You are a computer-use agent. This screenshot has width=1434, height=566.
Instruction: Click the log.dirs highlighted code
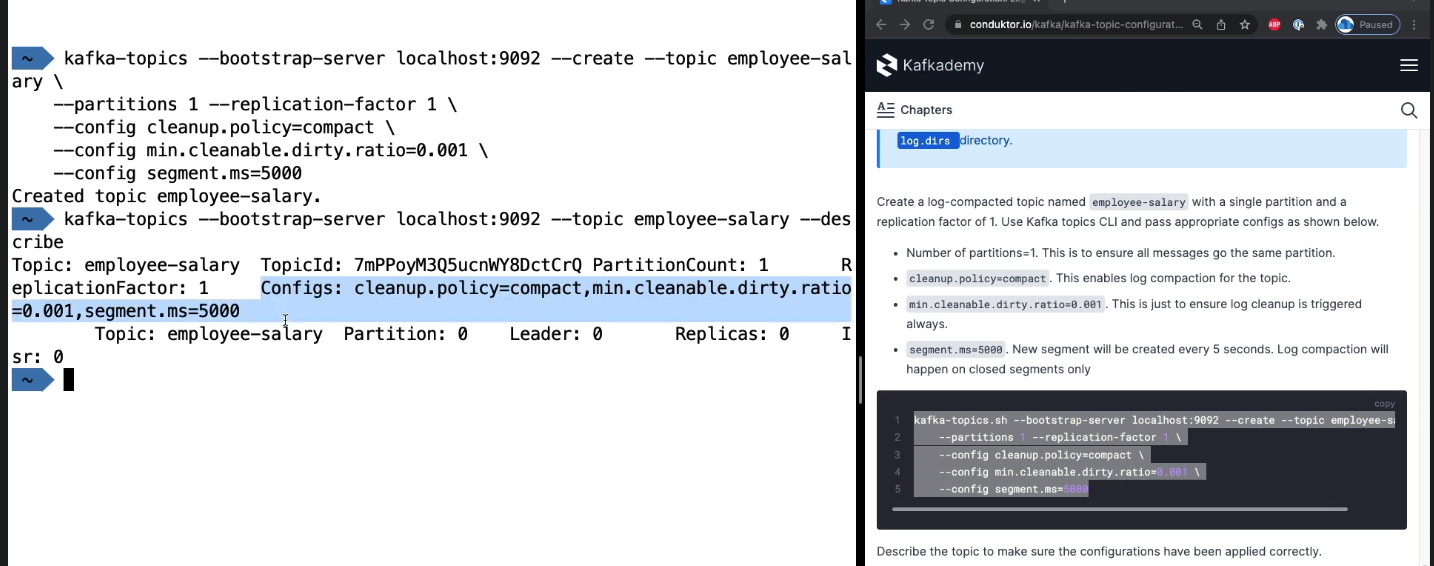[926, 141]
